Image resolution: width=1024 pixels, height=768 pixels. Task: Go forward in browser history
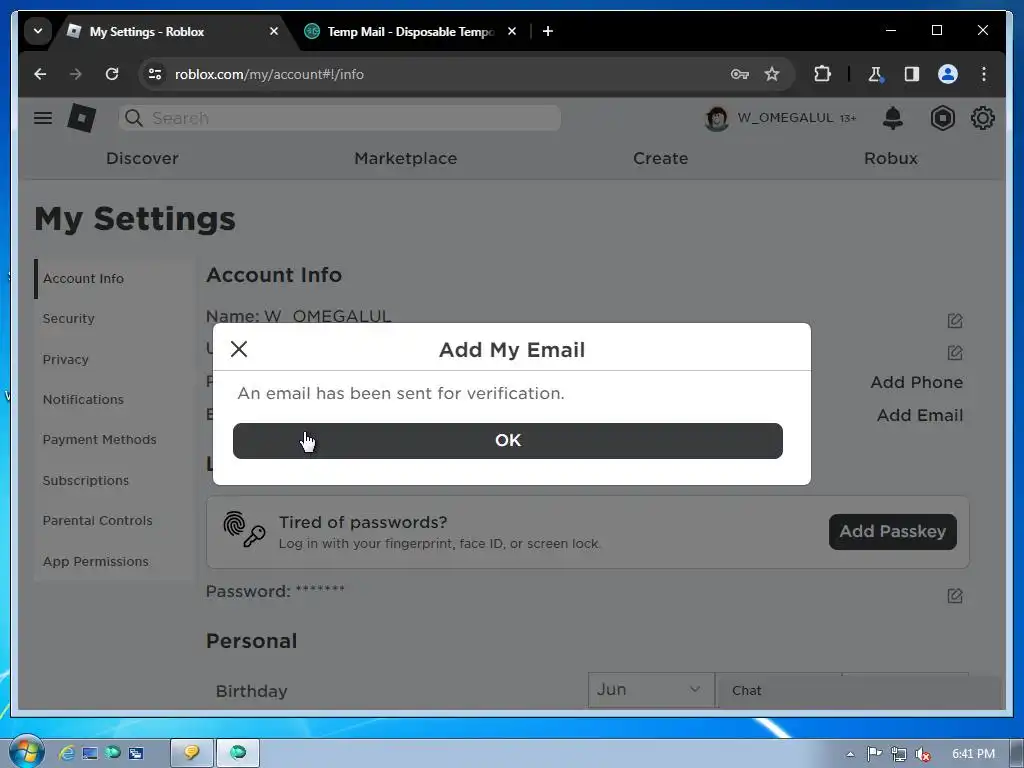(x=76, y=74)
